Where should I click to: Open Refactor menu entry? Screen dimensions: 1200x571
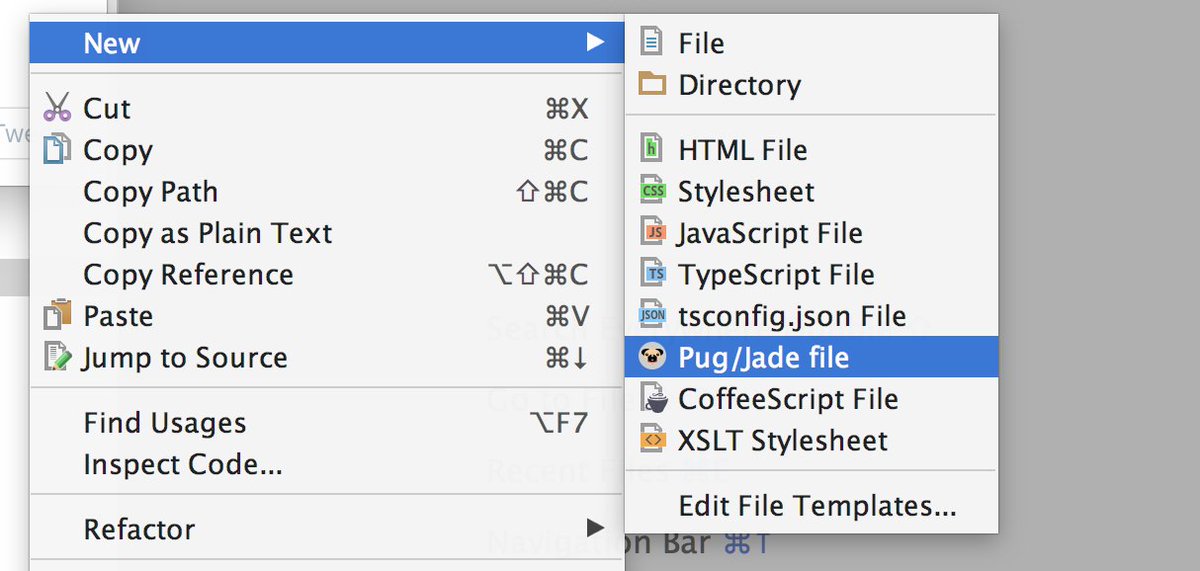(x=327, y=528)
